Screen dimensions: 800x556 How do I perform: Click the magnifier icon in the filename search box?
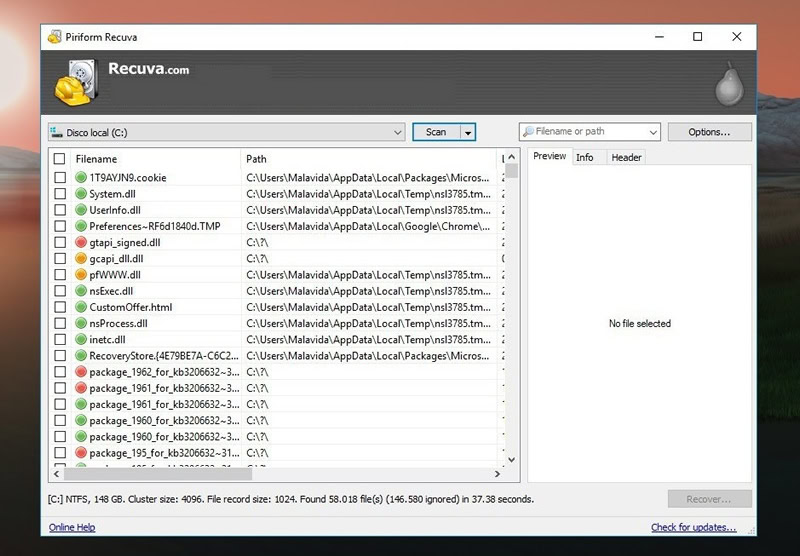(x=529, y=132)
